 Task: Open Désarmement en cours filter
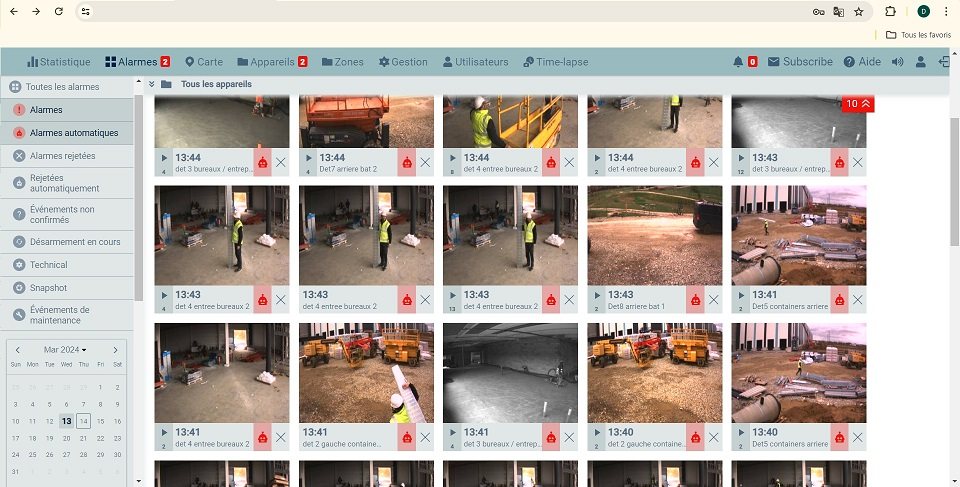(x=67, y=241)
